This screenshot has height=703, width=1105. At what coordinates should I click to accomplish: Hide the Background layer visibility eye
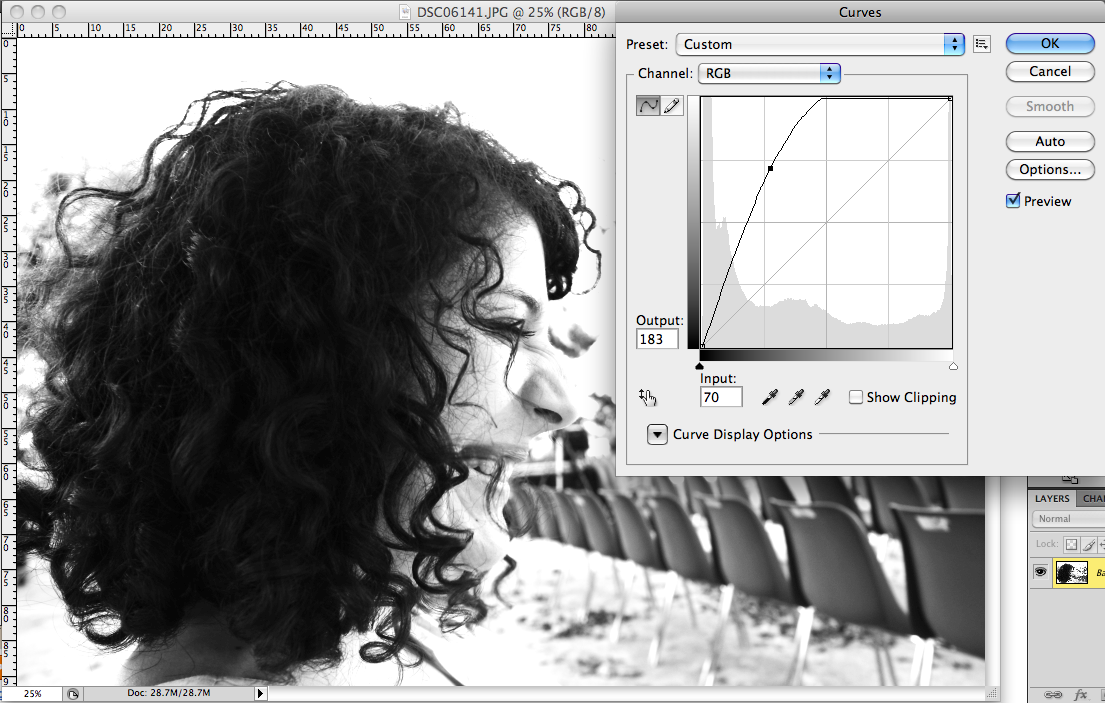click(x=1041, y=572)
